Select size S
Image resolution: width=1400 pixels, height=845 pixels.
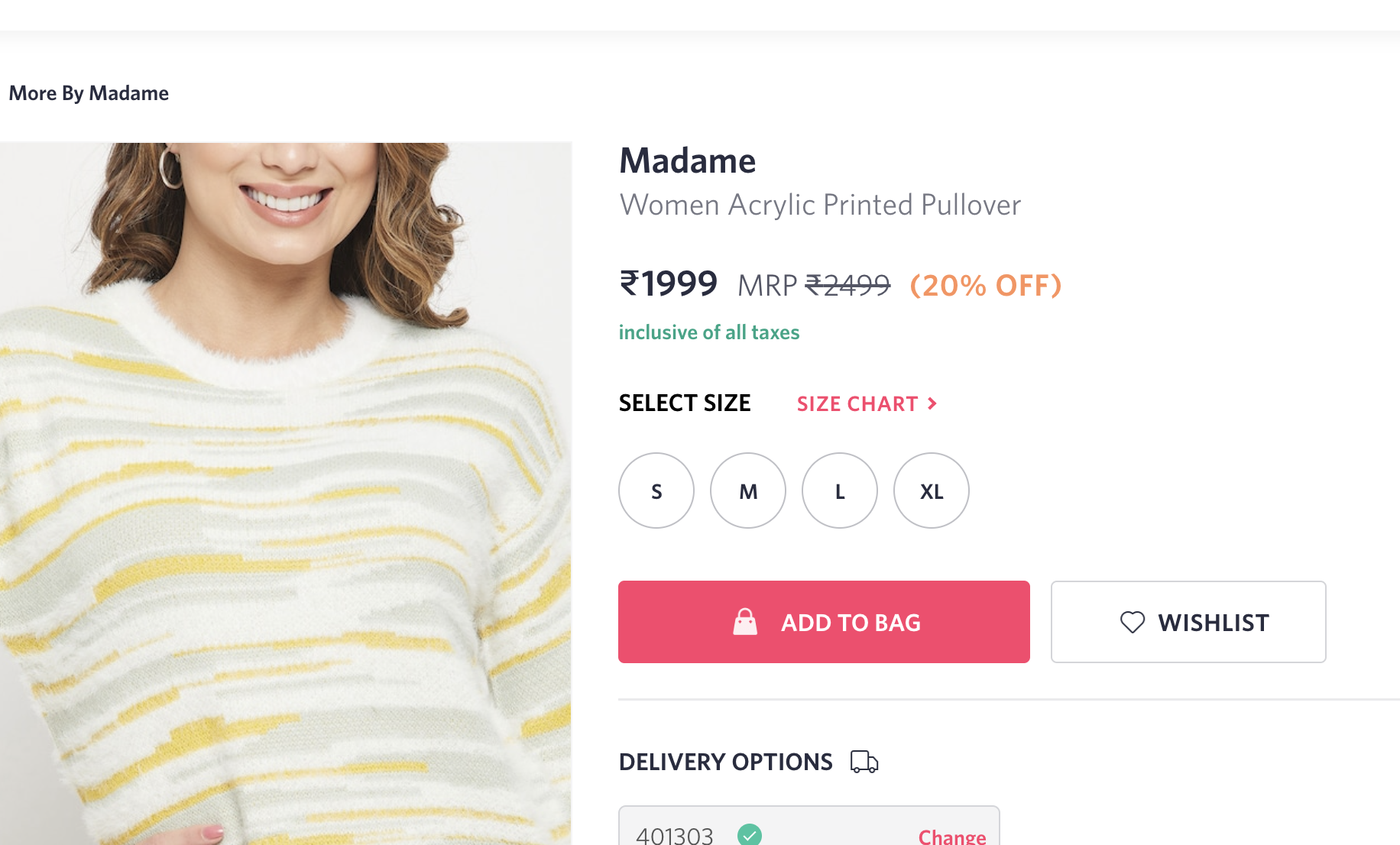656,490
